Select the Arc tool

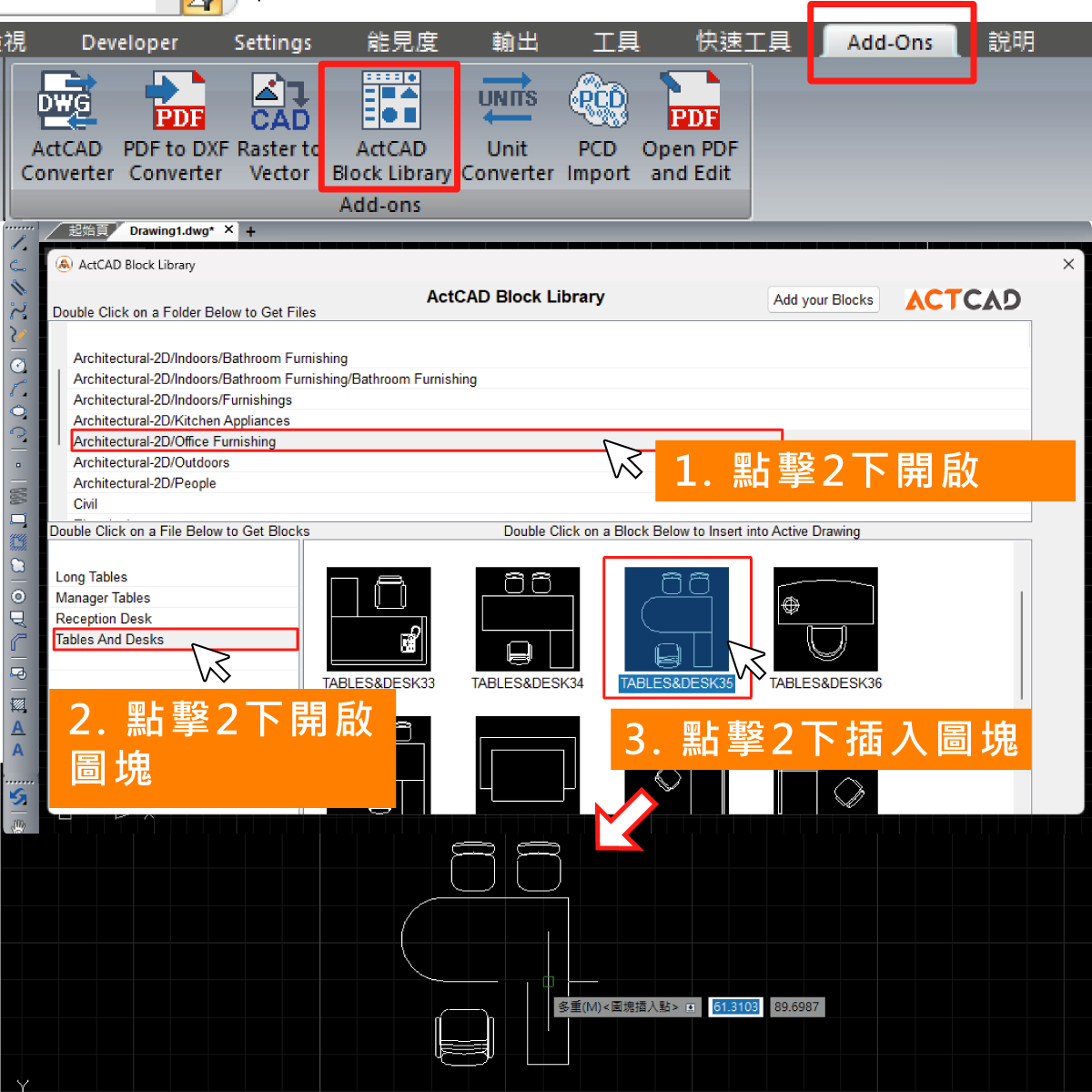18,389
